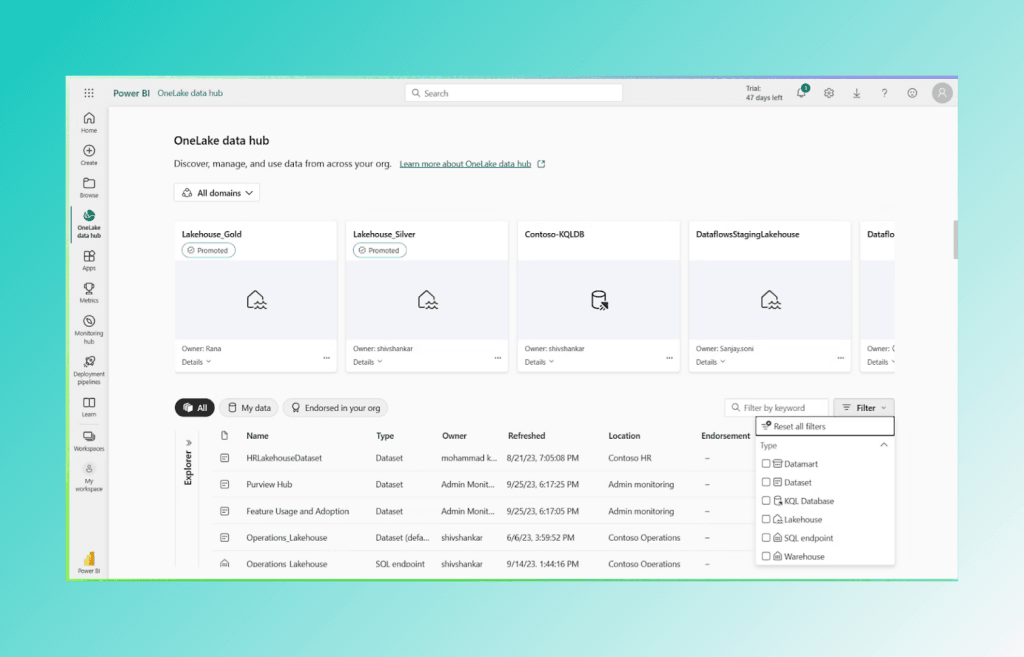Click the download icon in header
The image size is (1024, 657).
(x=856, y=93)
